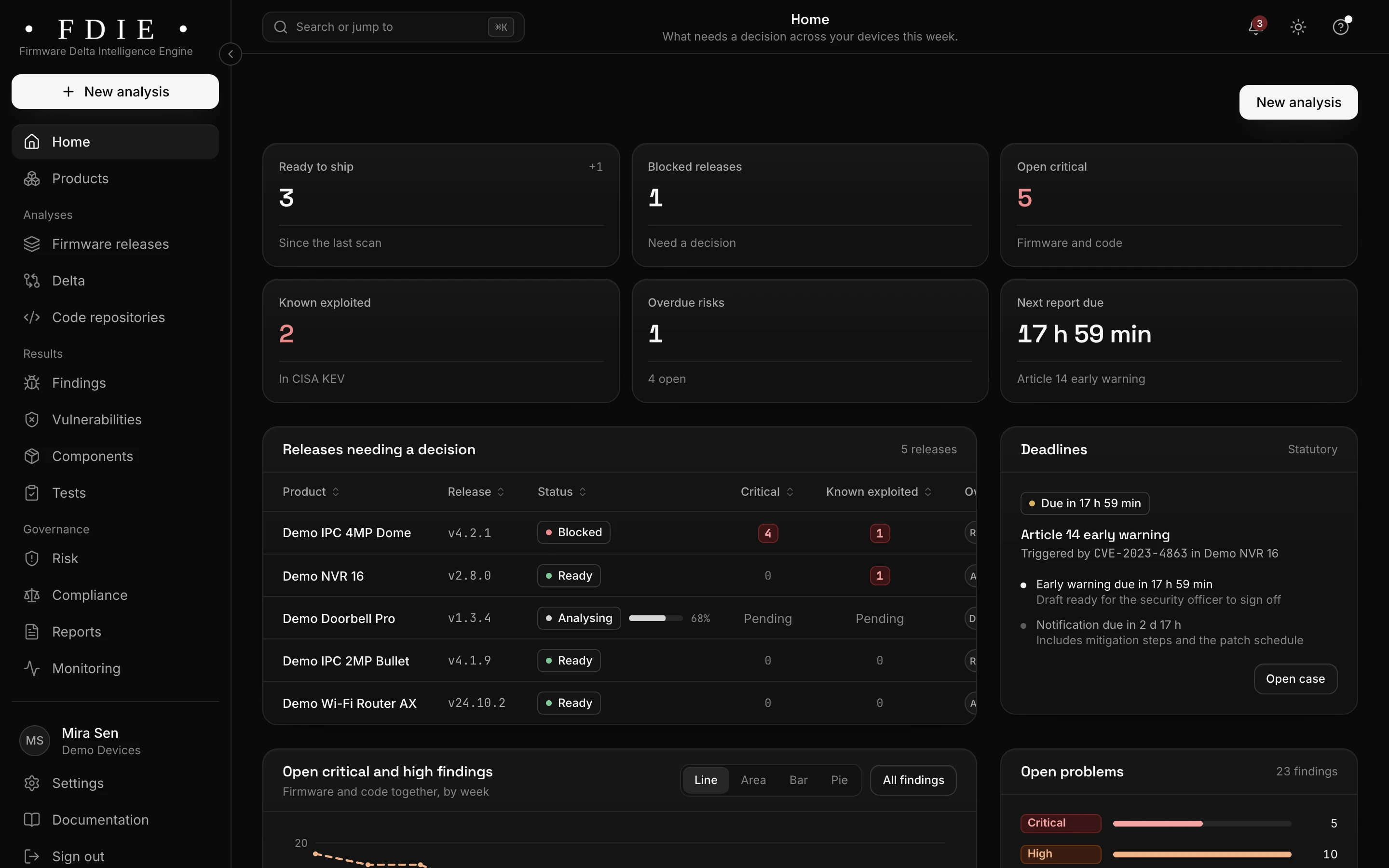Switch chart to Area view

[x=753, y=780]
